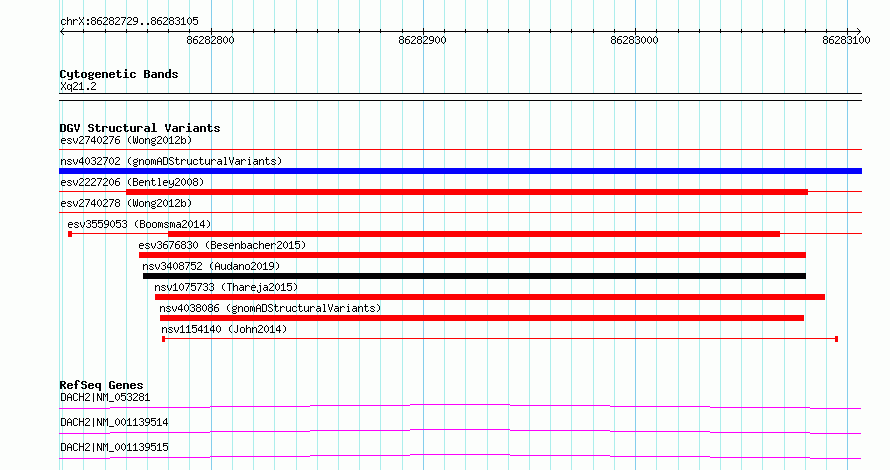Open variant esv2740278 (Wong2012b) label
Image resolution: width=890 pixels, height=470 pixels.
tap(126, 203)
